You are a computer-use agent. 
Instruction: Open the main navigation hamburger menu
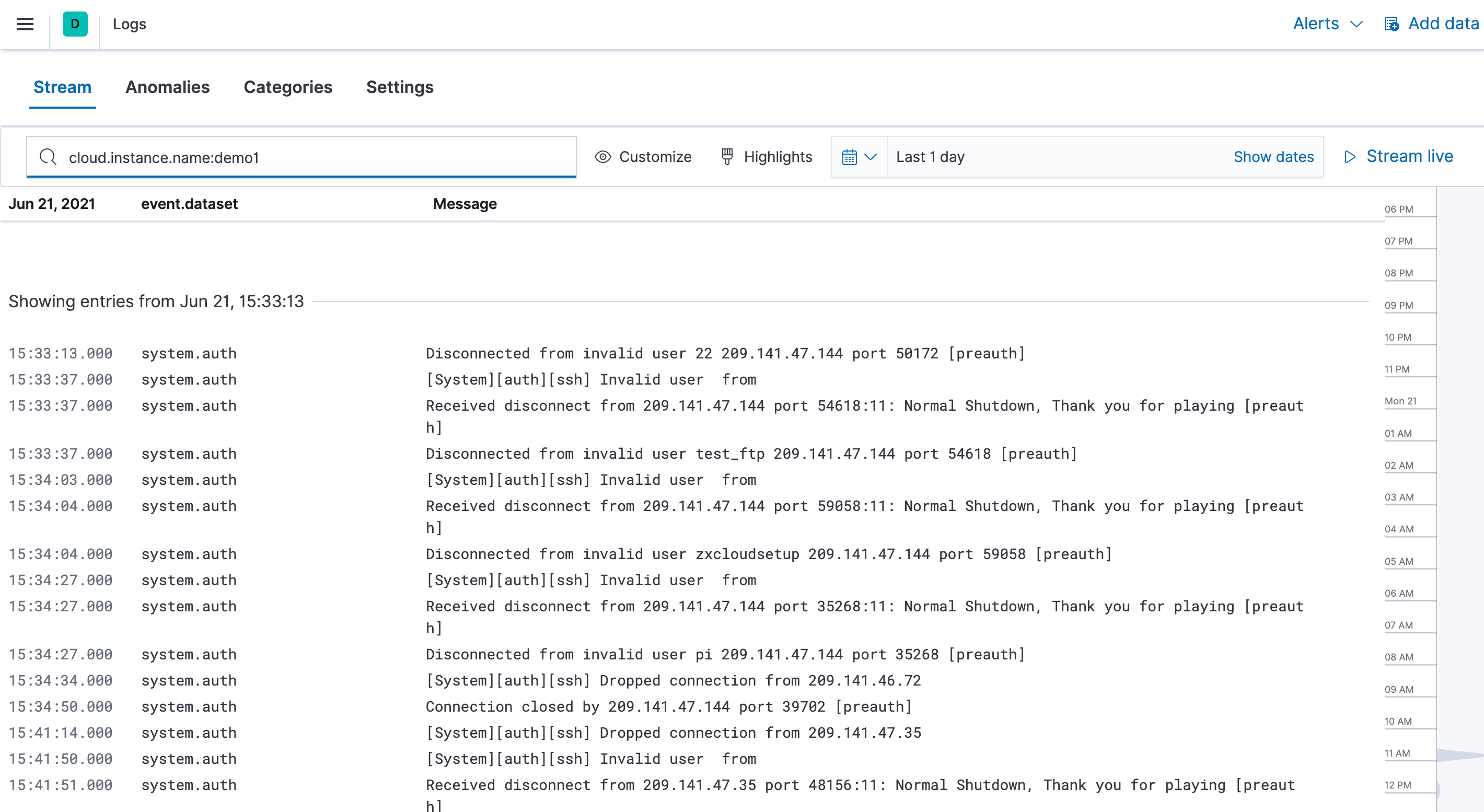[x=24, y=24]
